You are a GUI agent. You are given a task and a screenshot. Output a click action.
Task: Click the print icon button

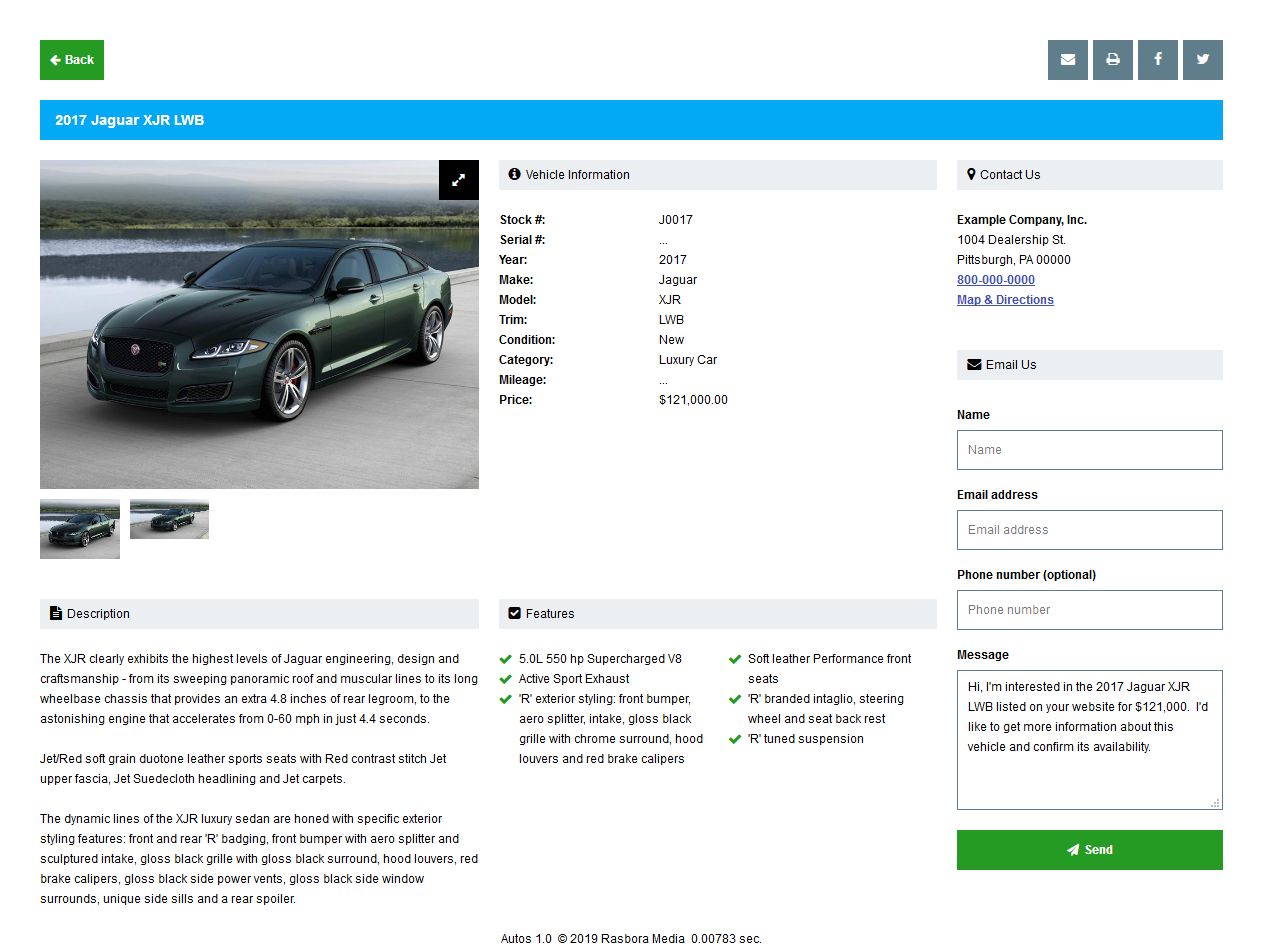1112,60
